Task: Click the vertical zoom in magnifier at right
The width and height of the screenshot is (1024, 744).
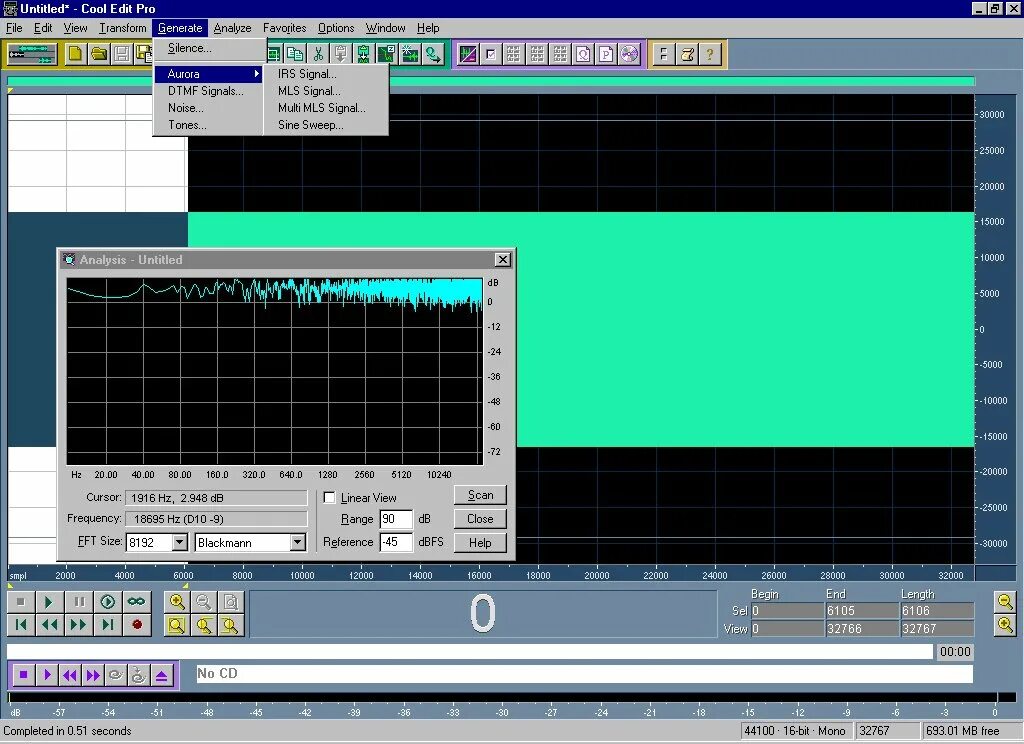Action: 1005,625
